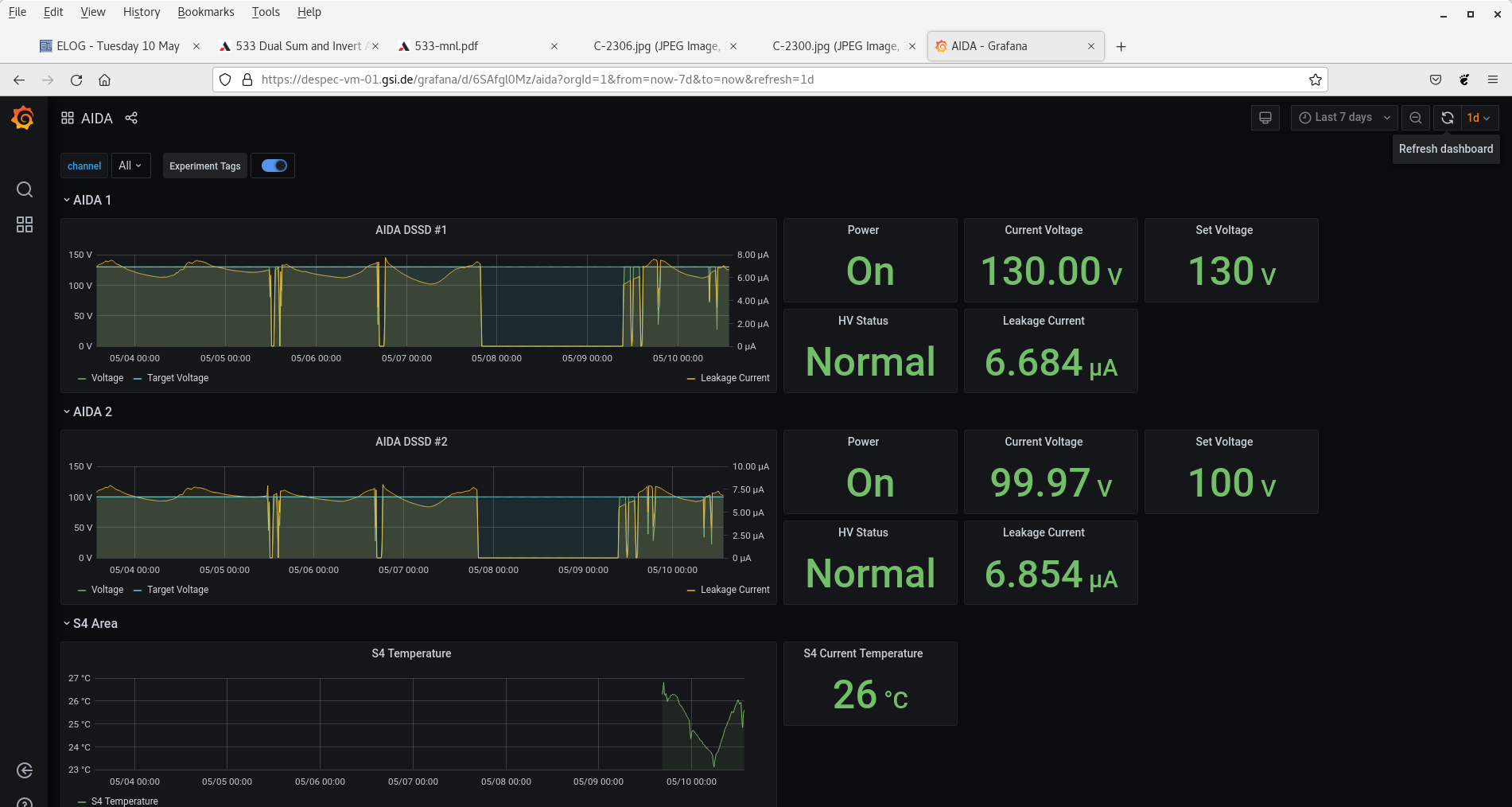This screenshot has width=1512, height=807.
Task: Open the search icon in the sidebar
Action: (x=25, y=189)
